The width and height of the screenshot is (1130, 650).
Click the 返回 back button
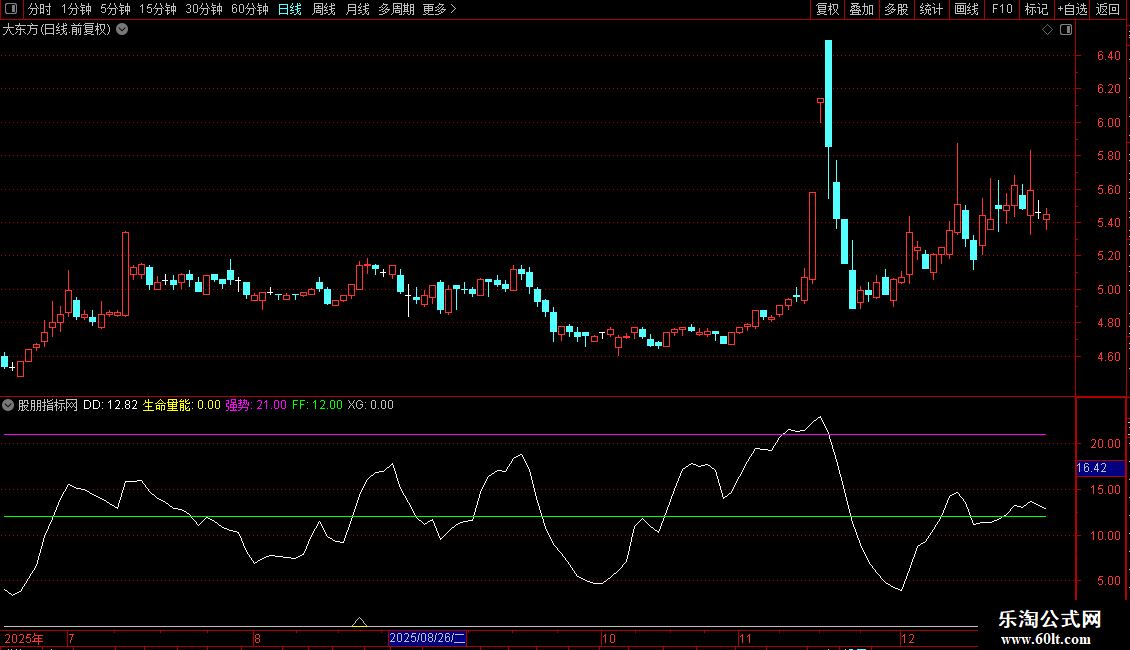1108,9
